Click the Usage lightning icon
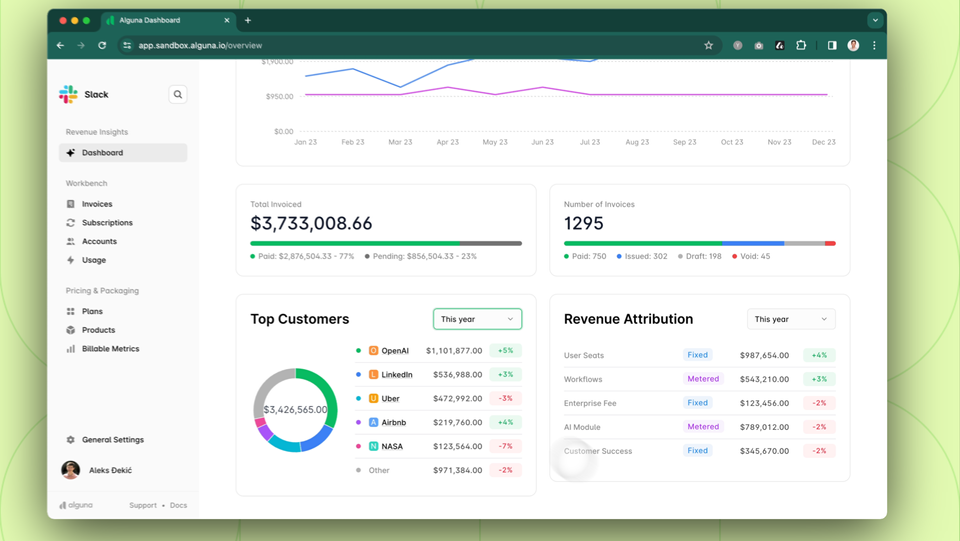 (x=70, y=260)
